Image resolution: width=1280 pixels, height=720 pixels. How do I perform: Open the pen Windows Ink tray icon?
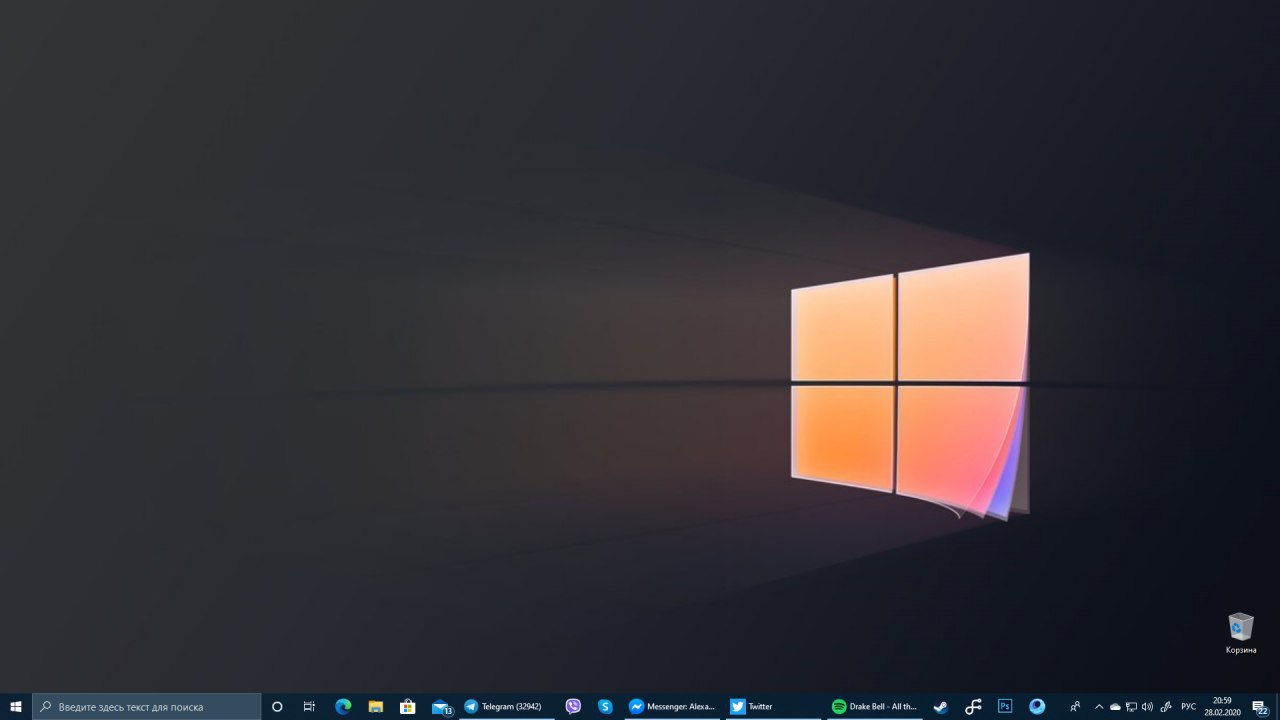coord(1166,707)
